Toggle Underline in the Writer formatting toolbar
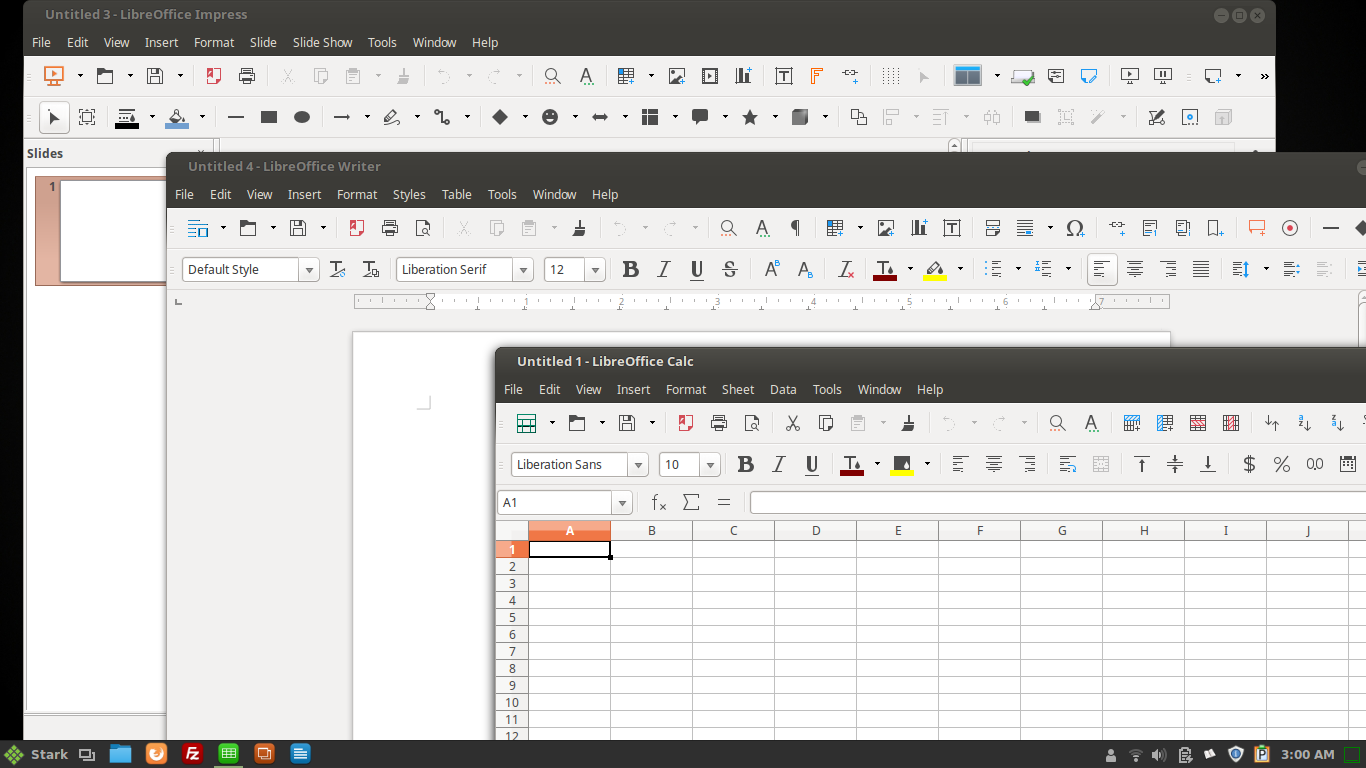Viewport: 1366px width, 768px height. [696, 269]
